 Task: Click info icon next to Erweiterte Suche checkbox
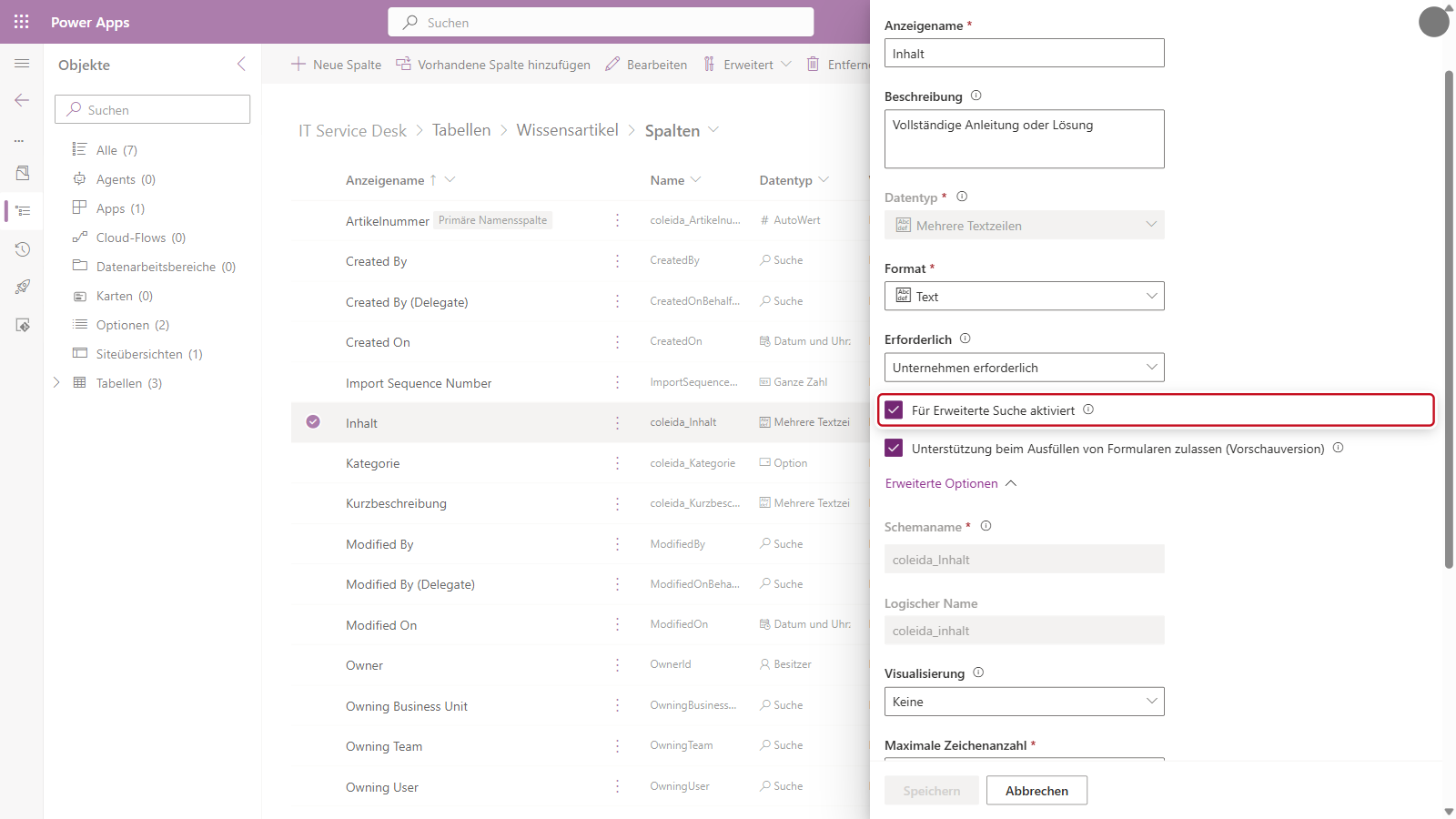1088,409
